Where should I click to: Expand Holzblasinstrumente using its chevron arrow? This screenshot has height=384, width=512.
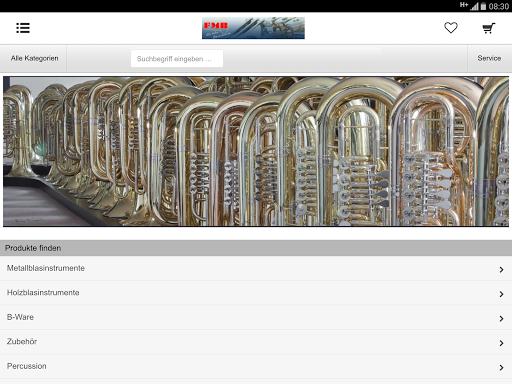click(501, 294)
